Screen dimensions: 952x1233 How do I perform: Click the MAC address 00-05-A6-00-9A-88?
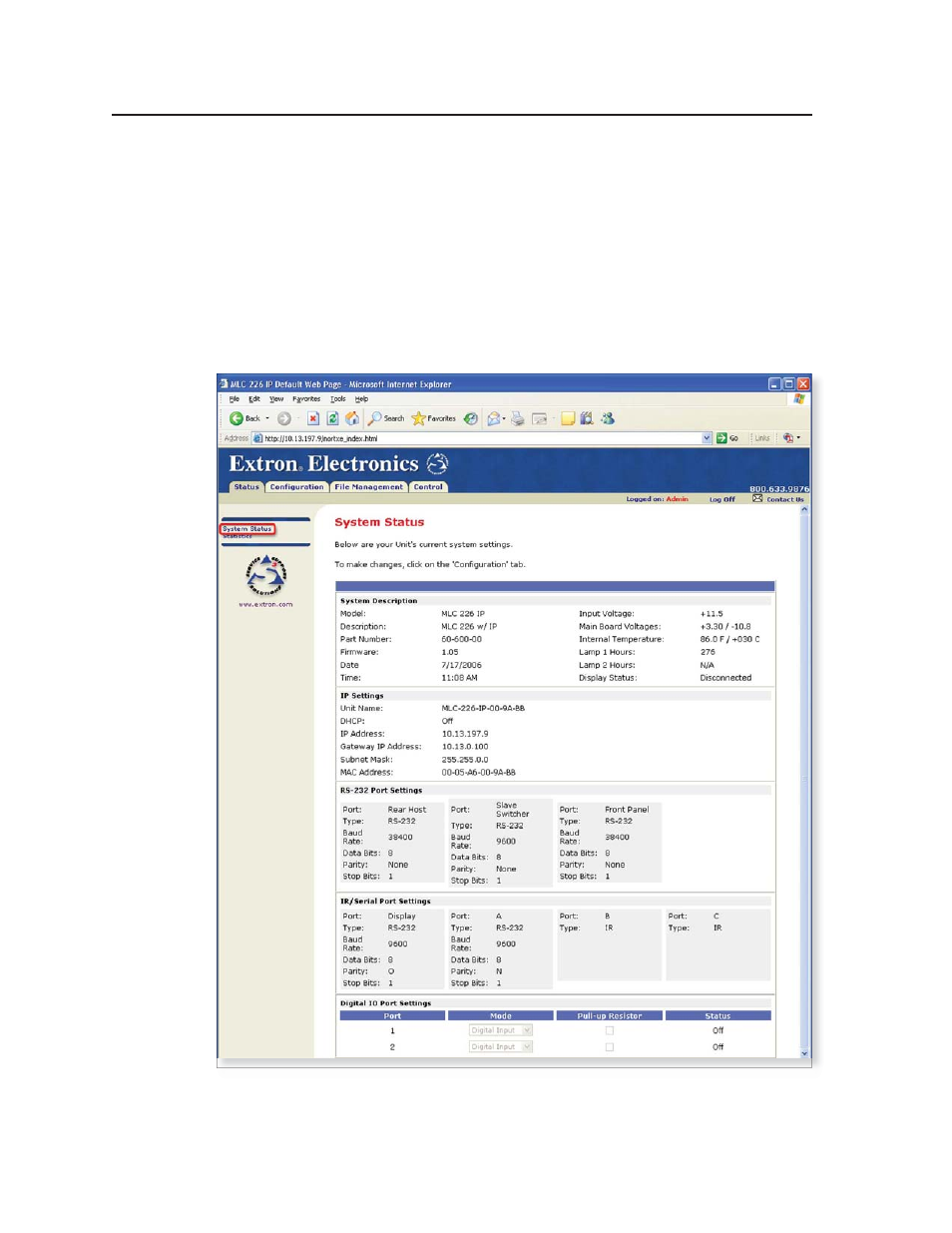coord(479,773)
